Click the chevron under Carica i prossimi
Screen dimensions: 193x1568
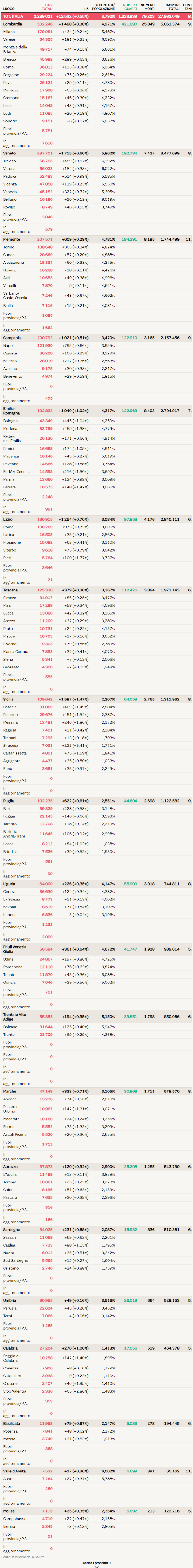pyautogui.click(x=96, y=1566)
